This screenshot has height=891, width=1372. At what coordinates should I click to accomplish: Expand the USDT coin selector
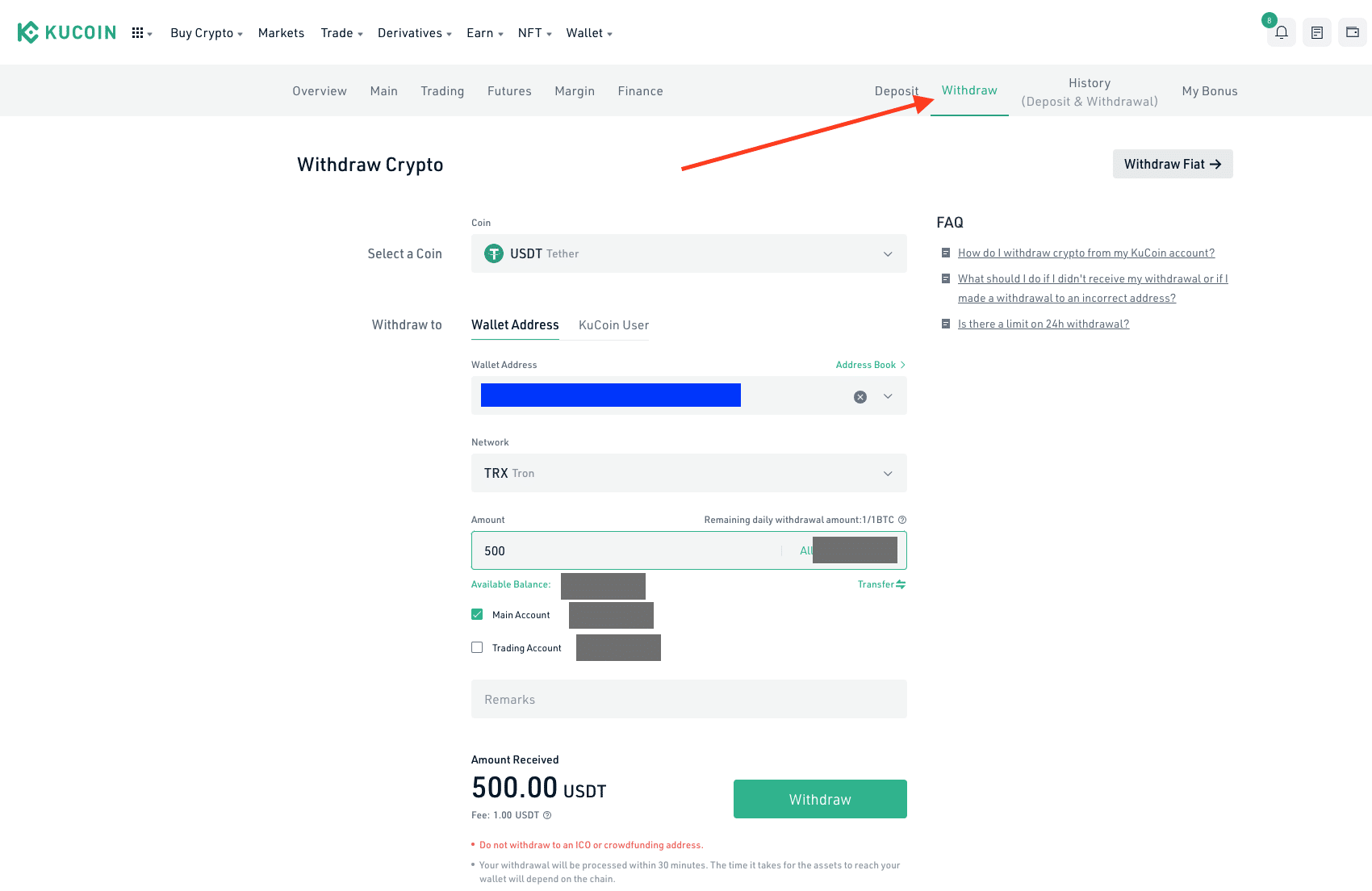(689, 253)
